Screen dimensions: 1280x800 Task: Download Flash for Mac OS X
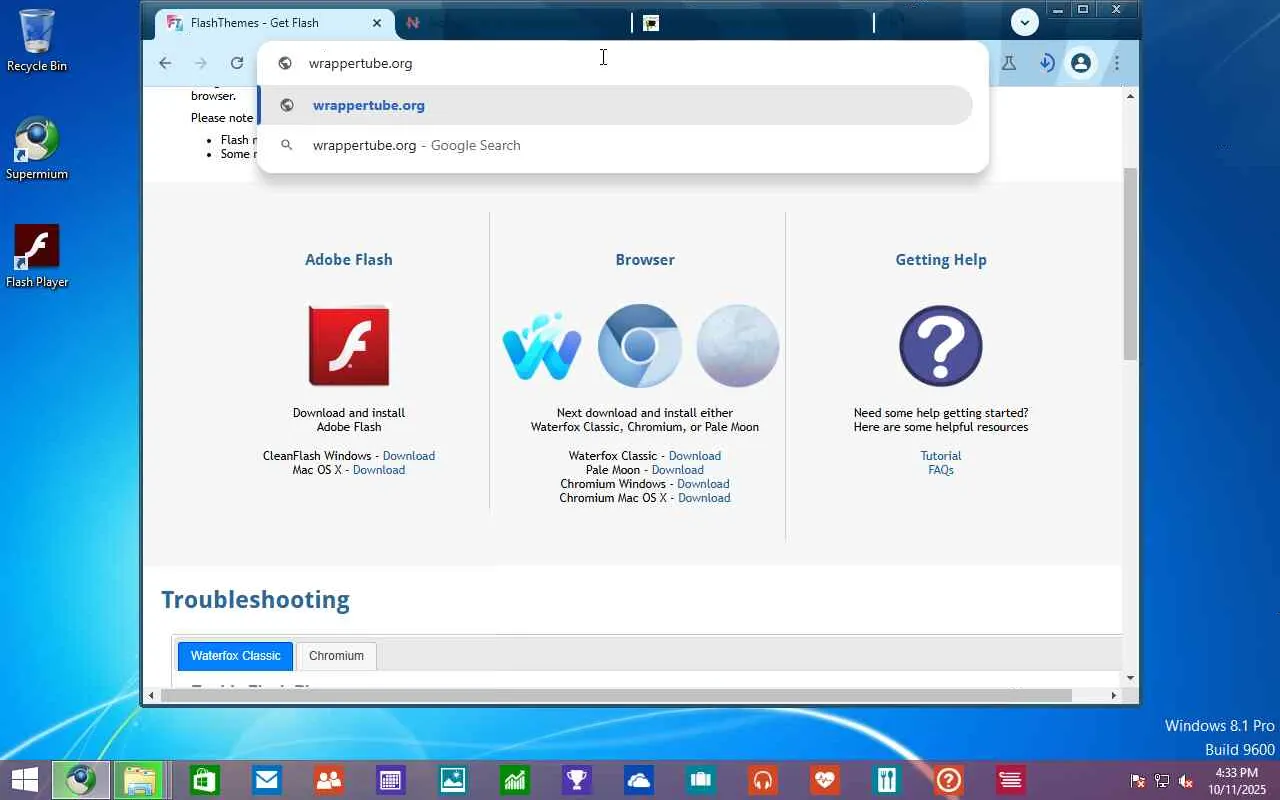379,470
